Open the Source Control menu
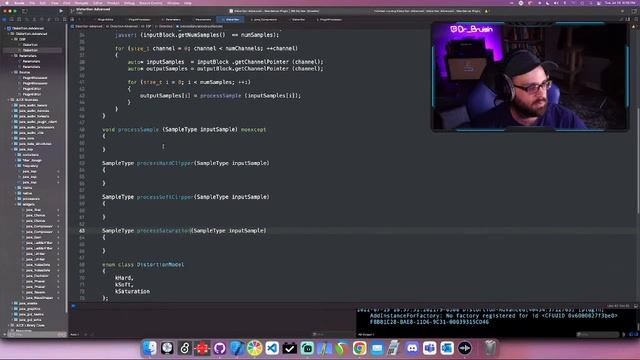 [151, 2]
